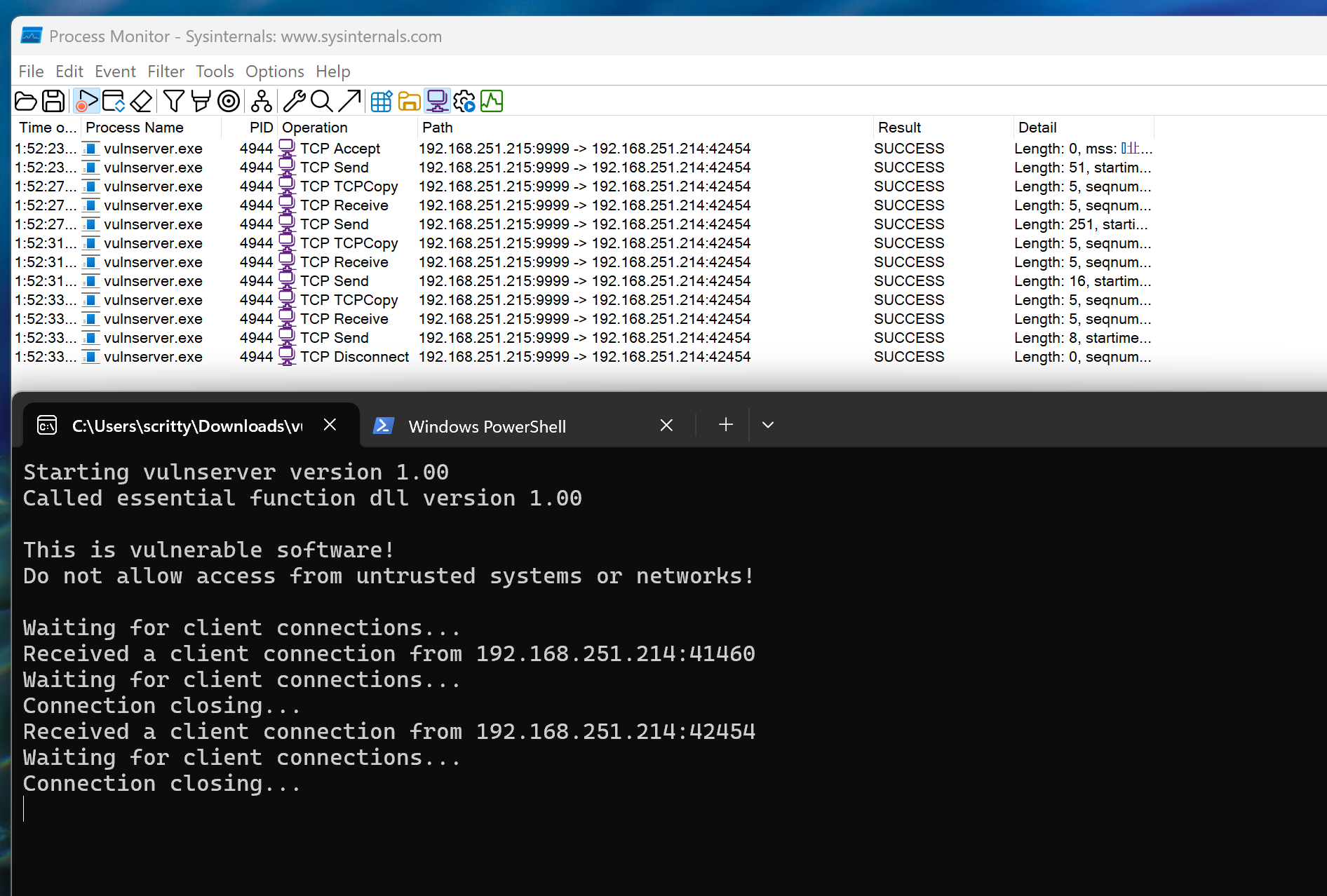Toggle the registry activity filter
The width and height of the screenshot is (1327, 896).
click(381, 101)
